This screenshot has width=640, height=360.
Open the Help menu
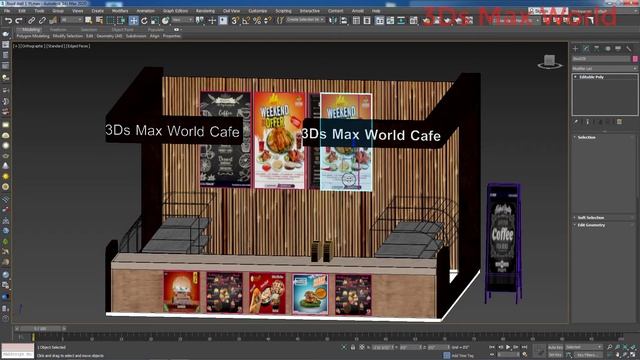376,11
